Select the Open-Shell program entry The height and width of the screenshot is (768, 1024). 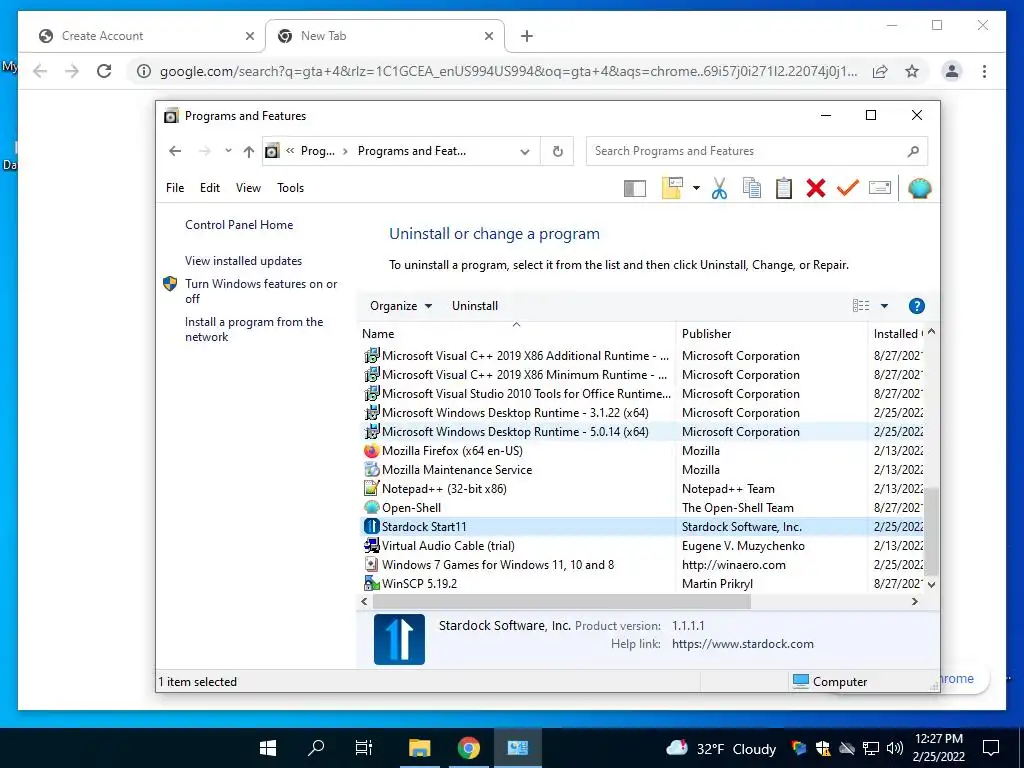pyautogui.click(x=643, y=507)
